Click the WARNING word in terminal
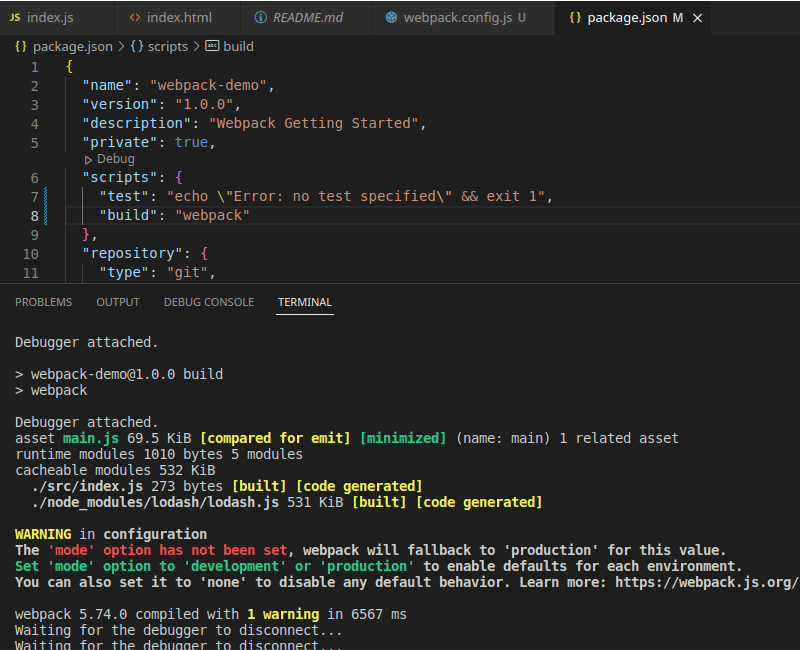This screenshot has width=800, height=650. (43, 534)
